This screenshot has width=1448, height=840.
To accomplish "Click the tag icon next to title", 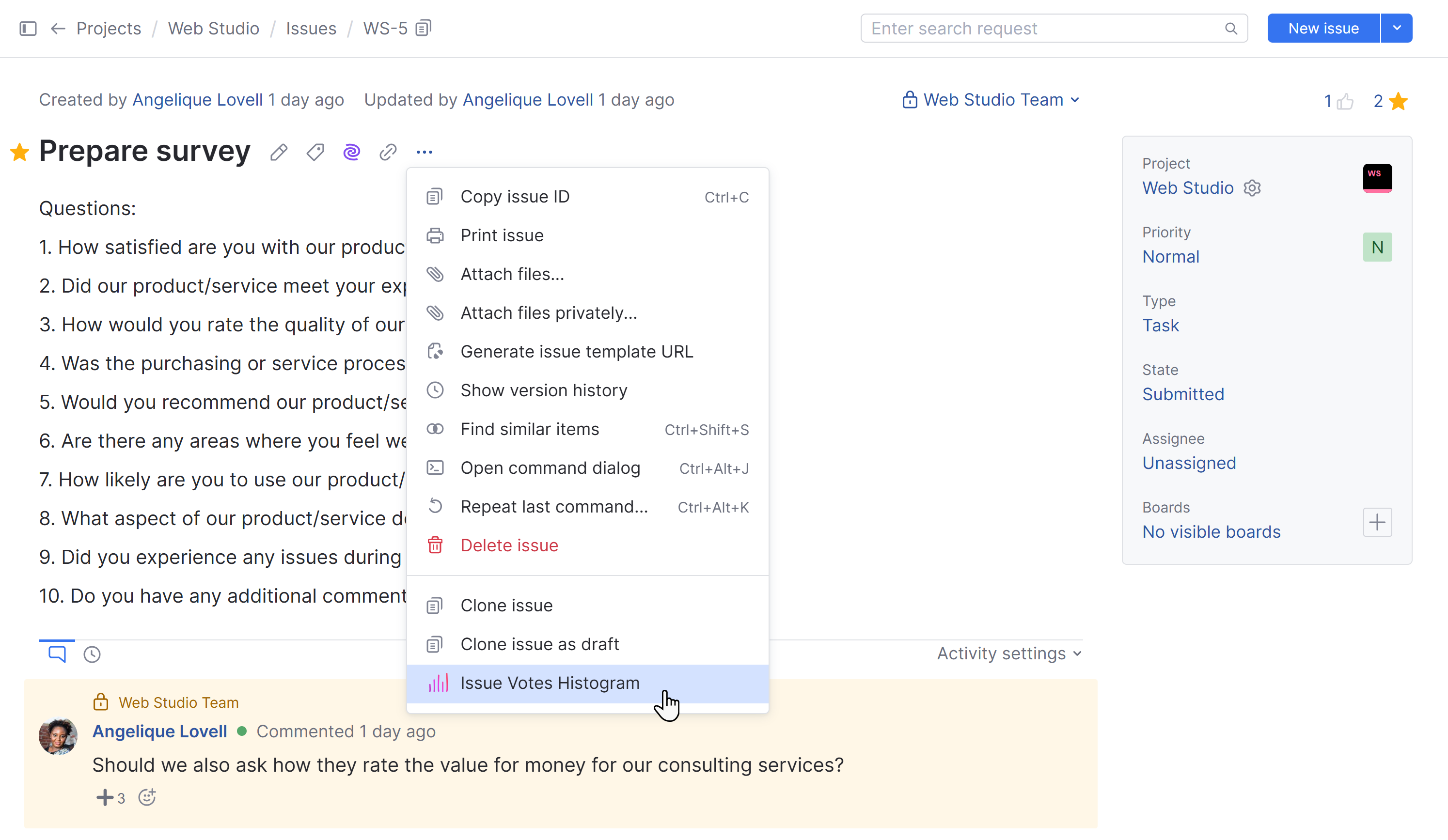I will click(315, 152).
